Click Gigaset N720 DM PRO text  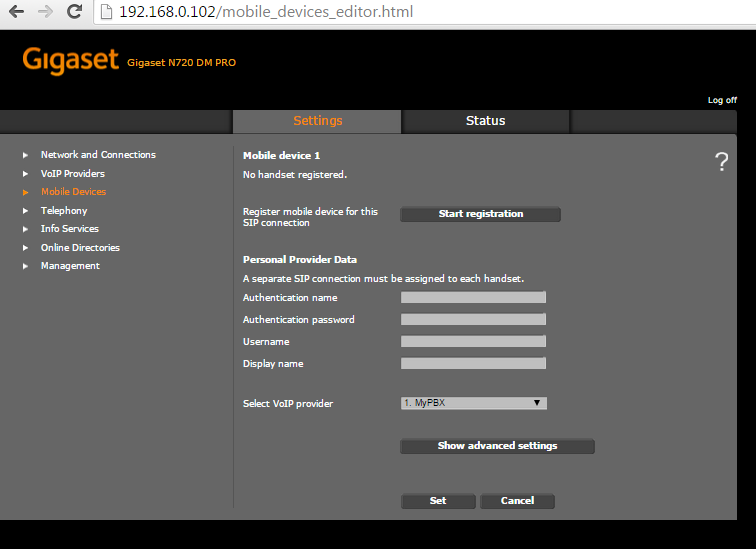coord(181,63)
